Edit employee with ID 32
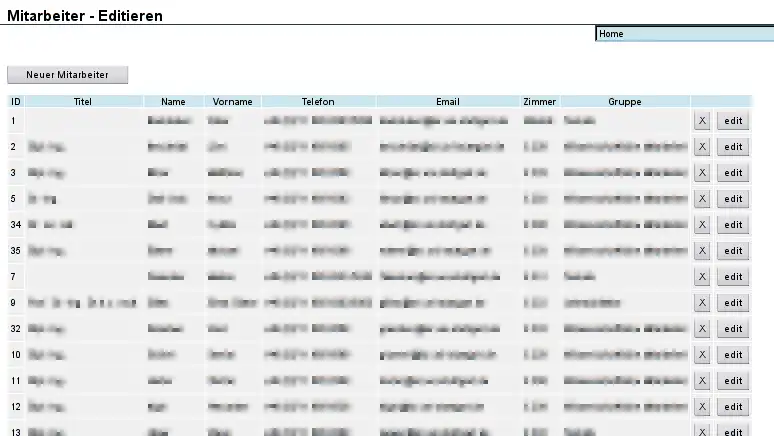This screenshot has width=774, height=436. (733, 329)
